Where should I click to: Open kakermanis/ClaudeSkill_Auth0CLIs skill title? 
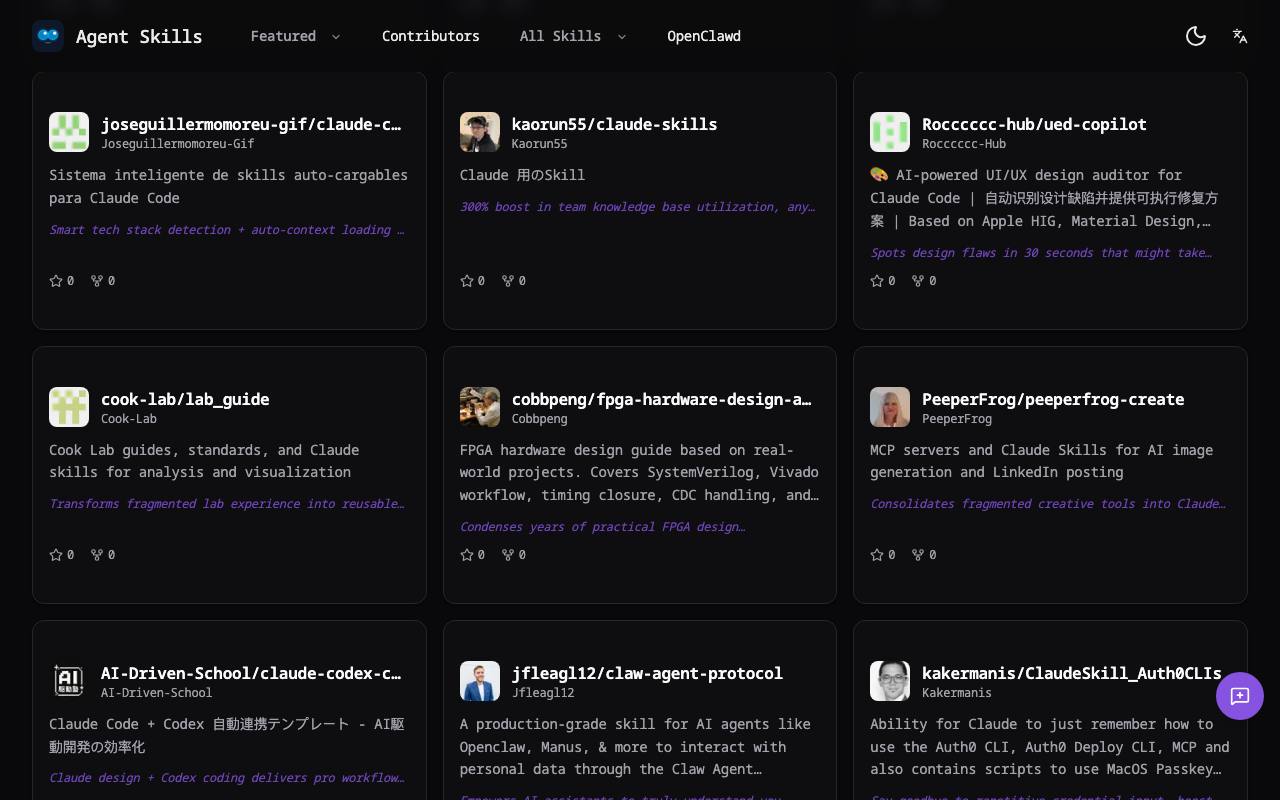pyautogui.click(x=1072, y=673)
